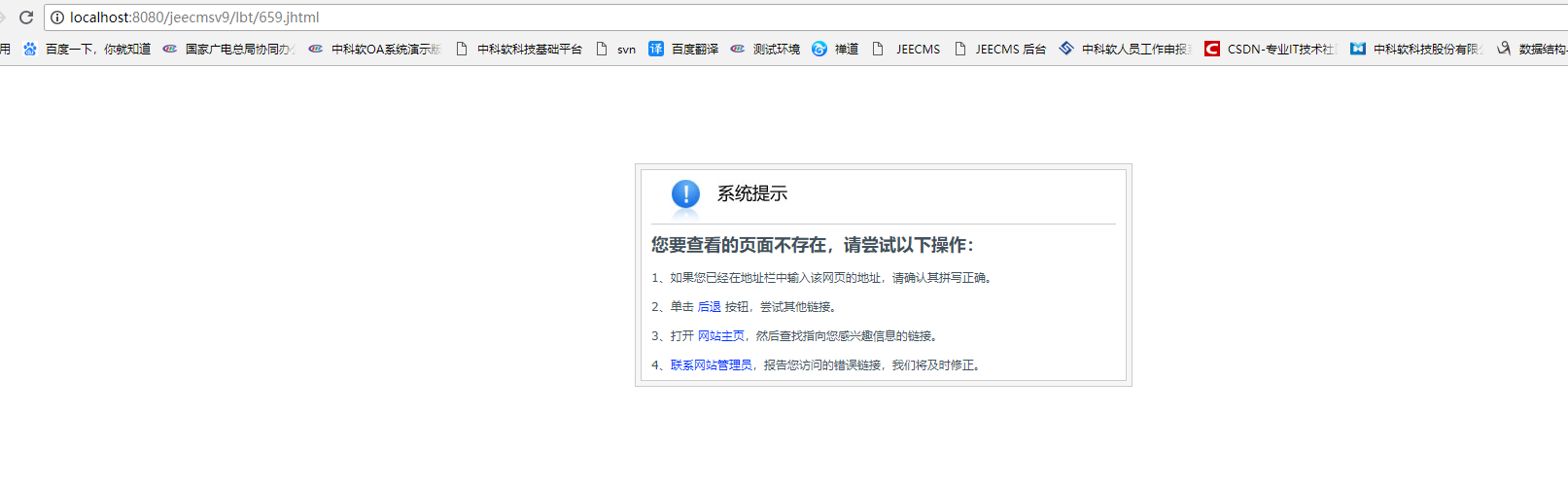Screen dimensions: 1568x485
Task: Click the Baidu paw favicon in bookmarks bar
Action: pyautogui.click(x=30, y=49)
